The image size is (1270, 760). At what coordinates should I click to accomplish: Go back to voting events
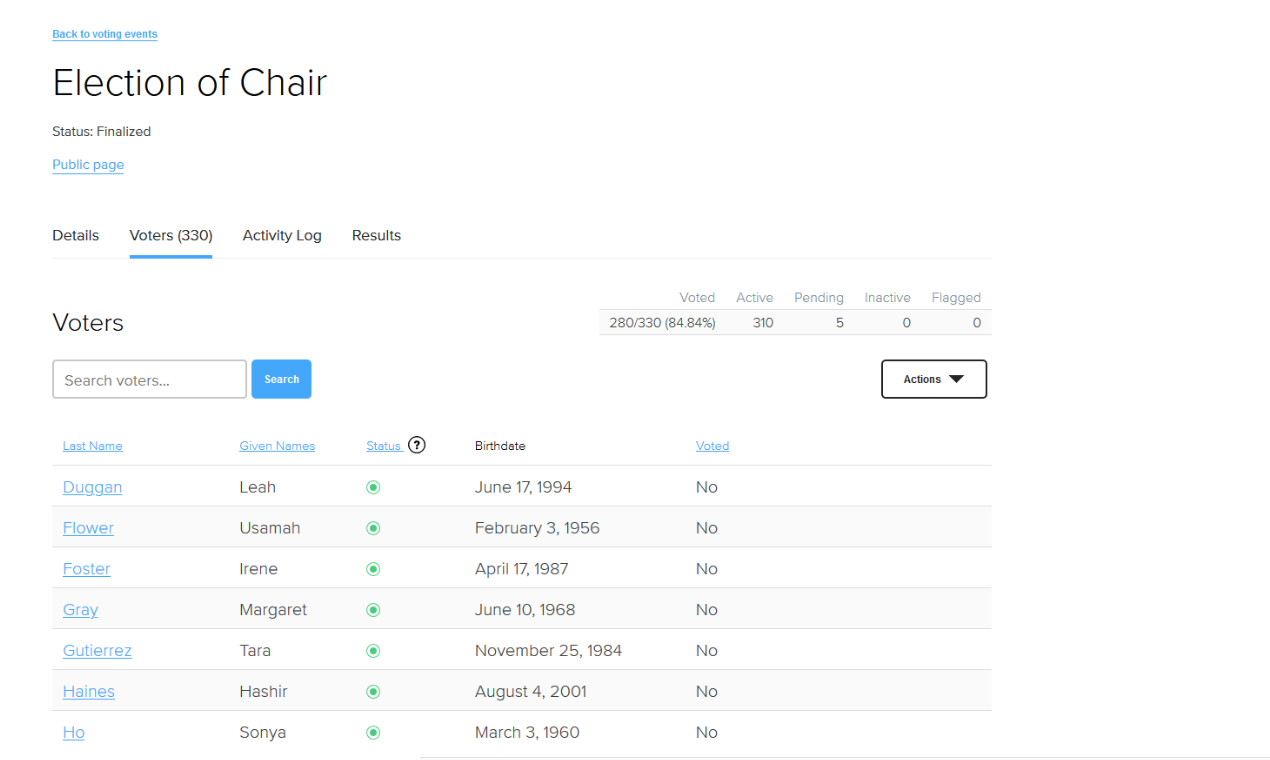[x=105, y=34]
